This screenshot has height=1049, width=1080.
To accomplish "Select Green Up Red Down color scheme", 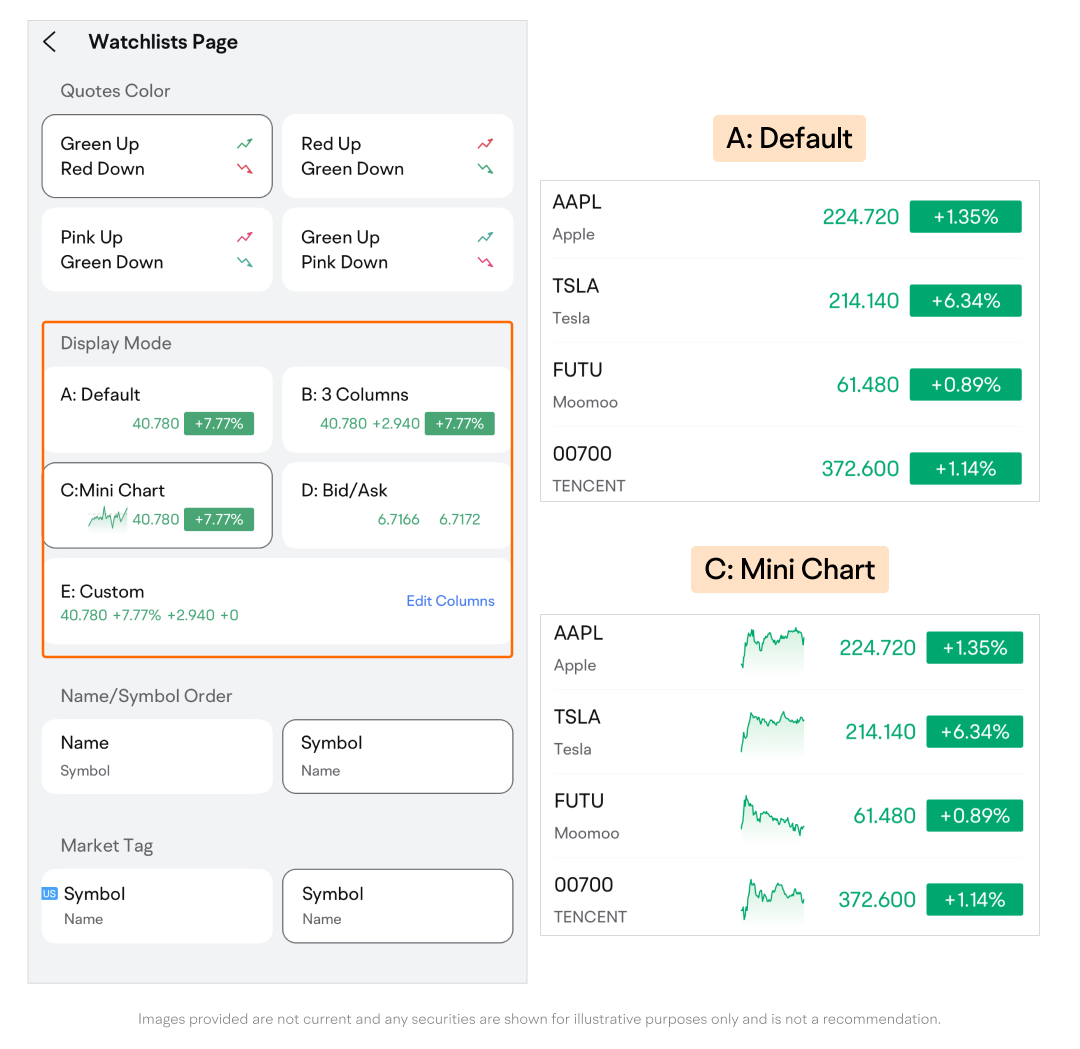I will [x=157, y=156].
